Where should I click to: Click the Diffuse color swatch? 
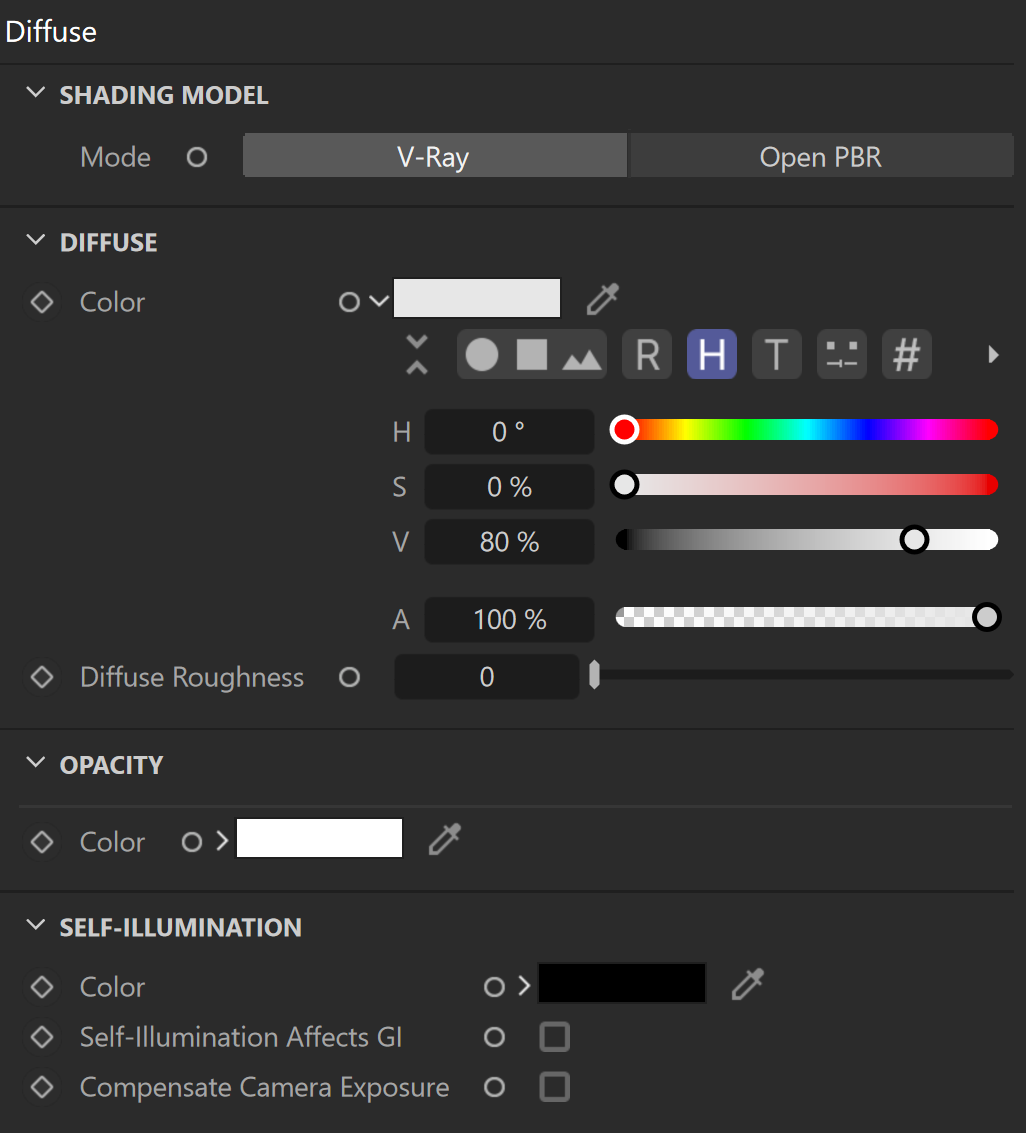pos(477,298)
